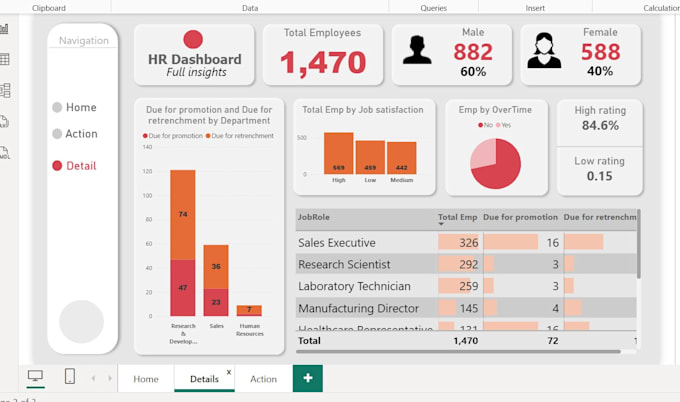This screenshot has width=680, height=402.
Task: Click Research & Development retrenchment segment 74
Action: (183, 215)
